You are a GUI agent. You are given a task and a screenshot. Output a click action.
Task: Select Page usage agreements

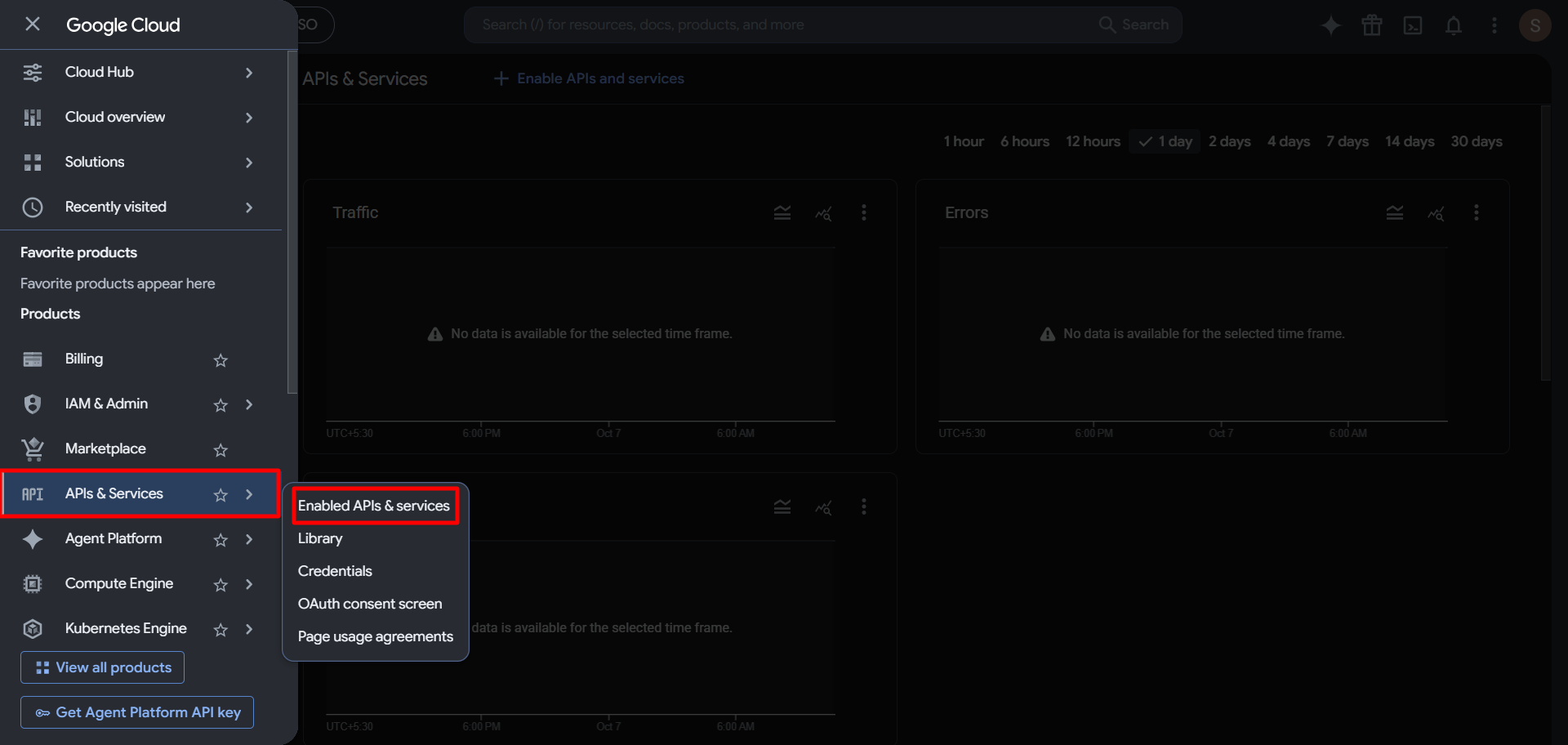click(376, 636)
